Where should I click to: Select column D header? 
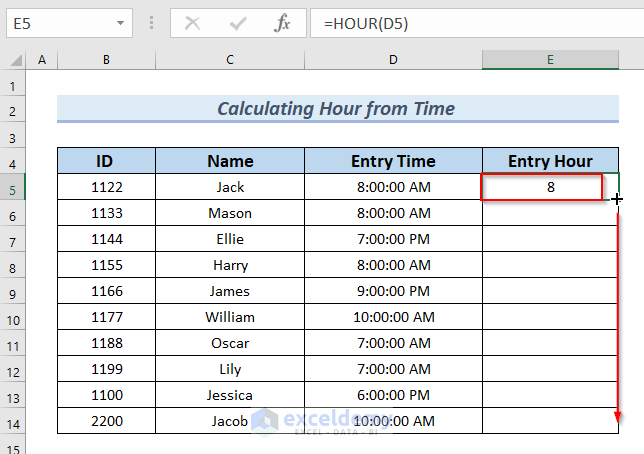click(x=393, y=61)
